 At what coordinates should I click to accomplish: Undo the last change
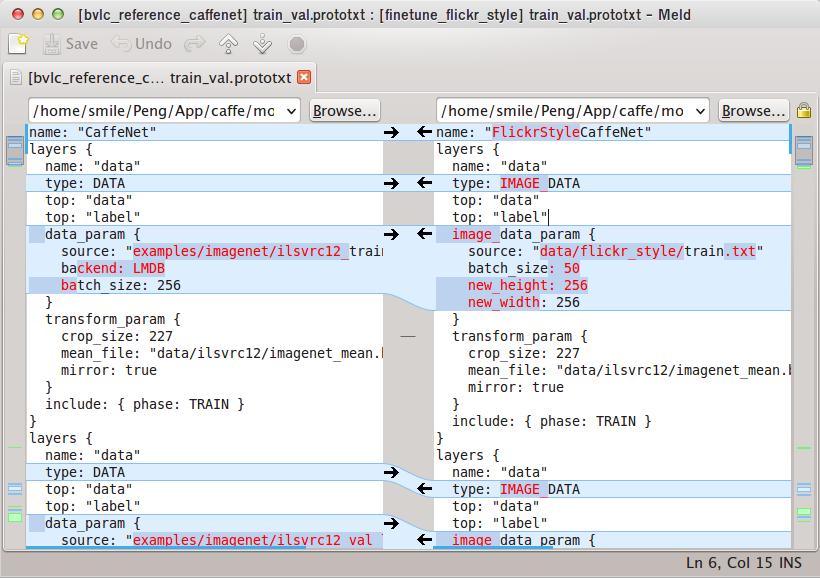point(141,44)
